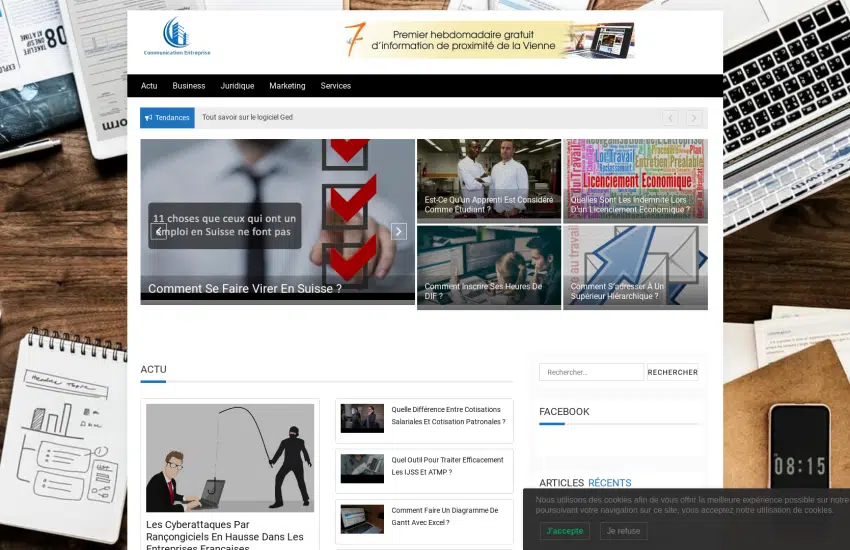Click the ARTICLES RÉCENTS sidebar heading
Image resolution: width=850 pixels, height=550 pixels.
[x=585, y=483]
